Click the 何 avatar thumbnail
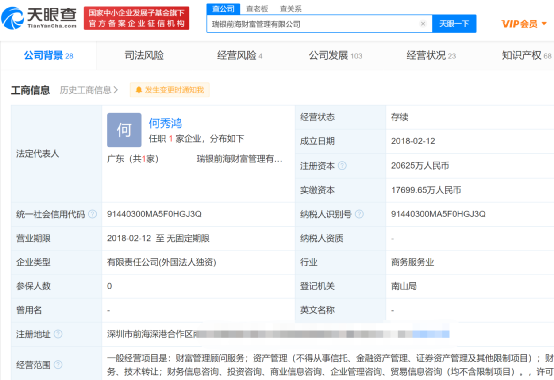Viewport: 554px width, 380px height. (x=124, y=130)
